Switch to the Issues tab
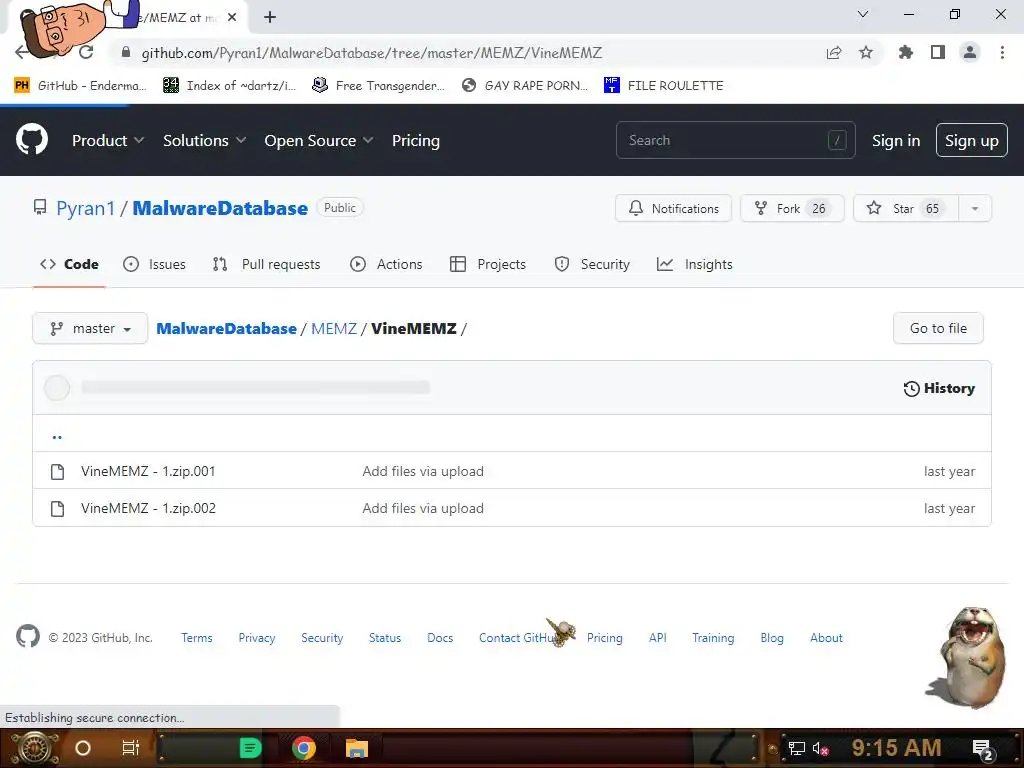1024x768 pixels. pos(155,264)
